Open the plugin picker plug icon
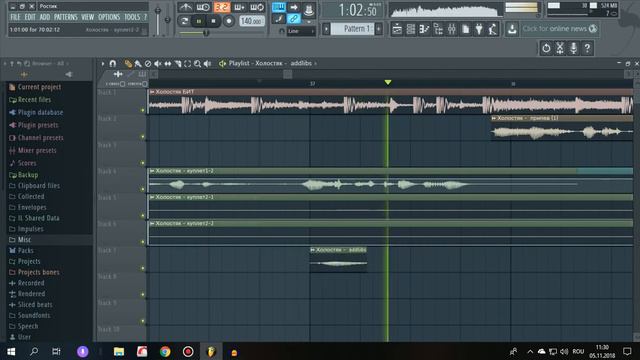 479,29
